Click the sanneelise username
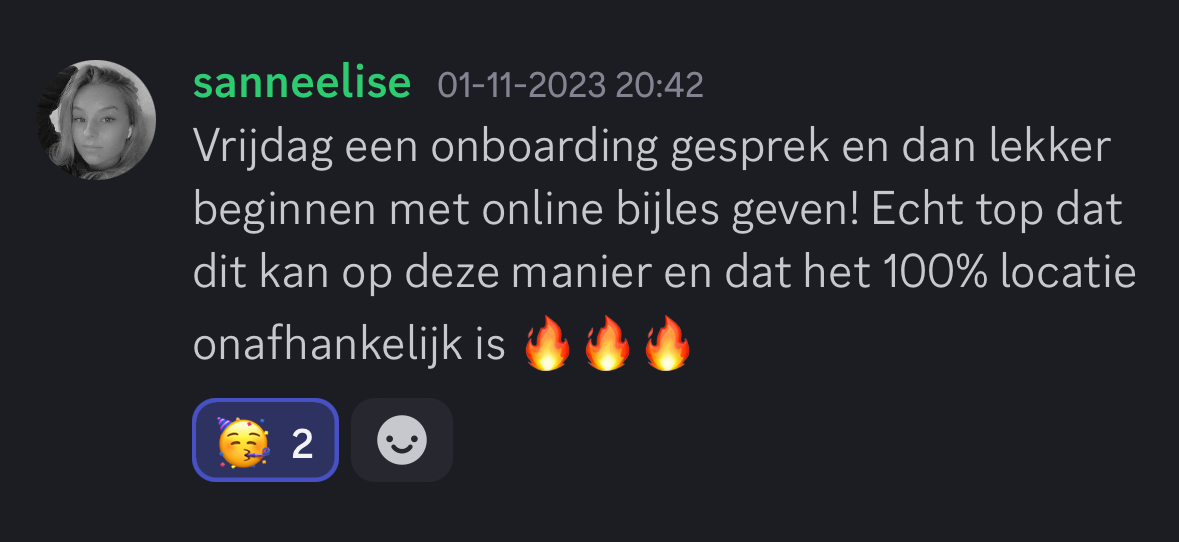 coord(302,83)
